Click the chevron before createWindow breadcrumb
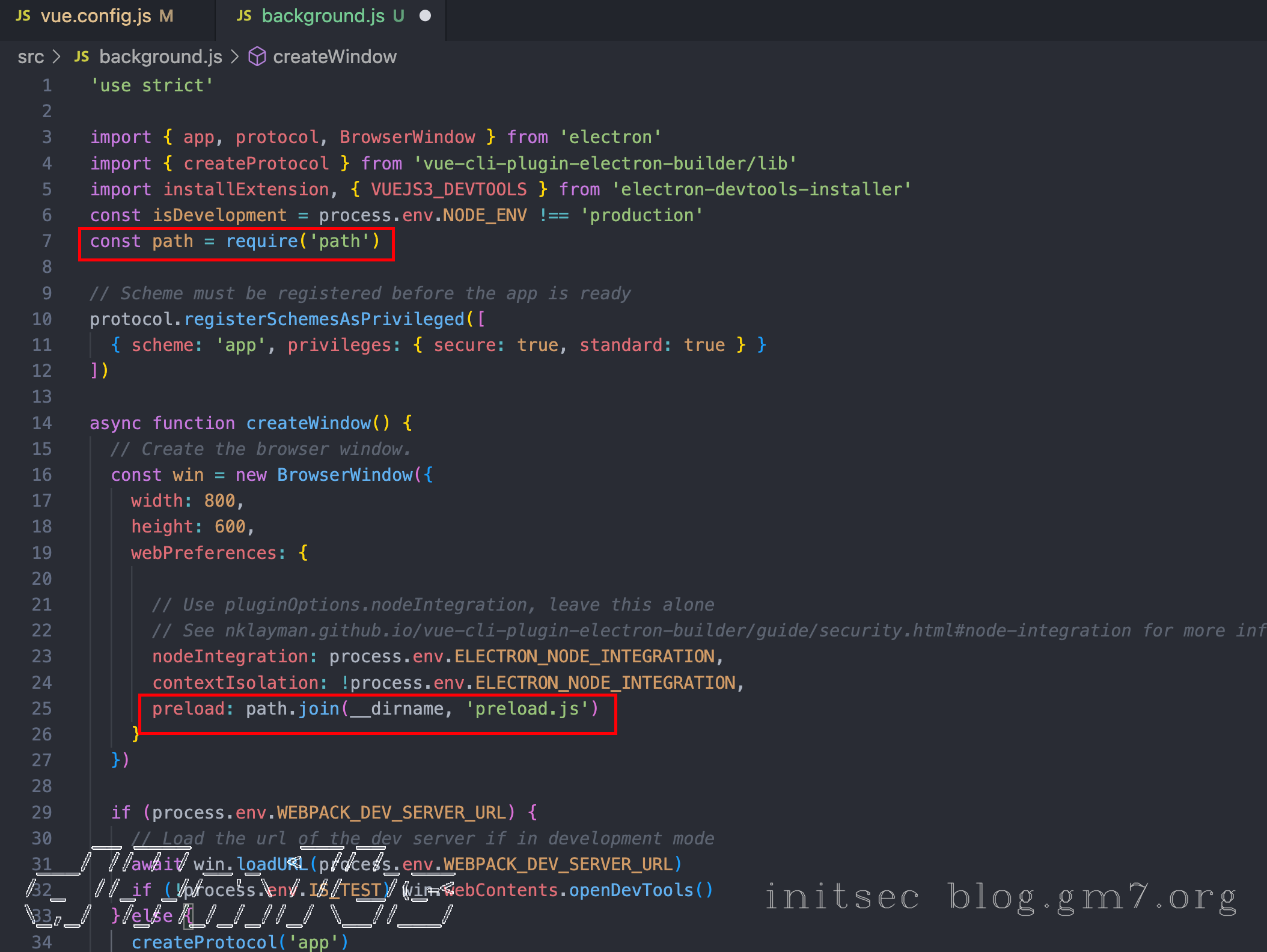The image size is (1267, 952). click(x=235, y=57)
